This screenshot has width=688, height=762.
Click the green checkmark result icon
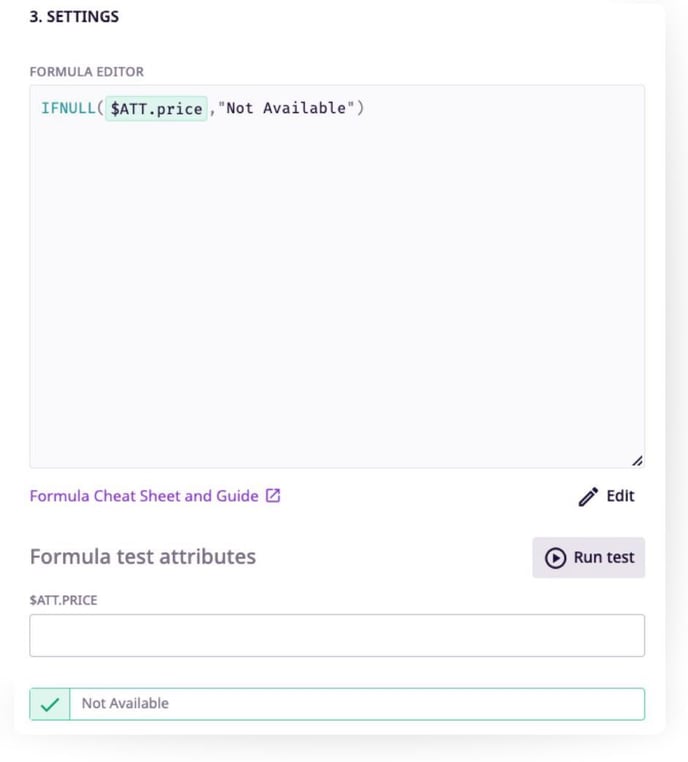49,704
